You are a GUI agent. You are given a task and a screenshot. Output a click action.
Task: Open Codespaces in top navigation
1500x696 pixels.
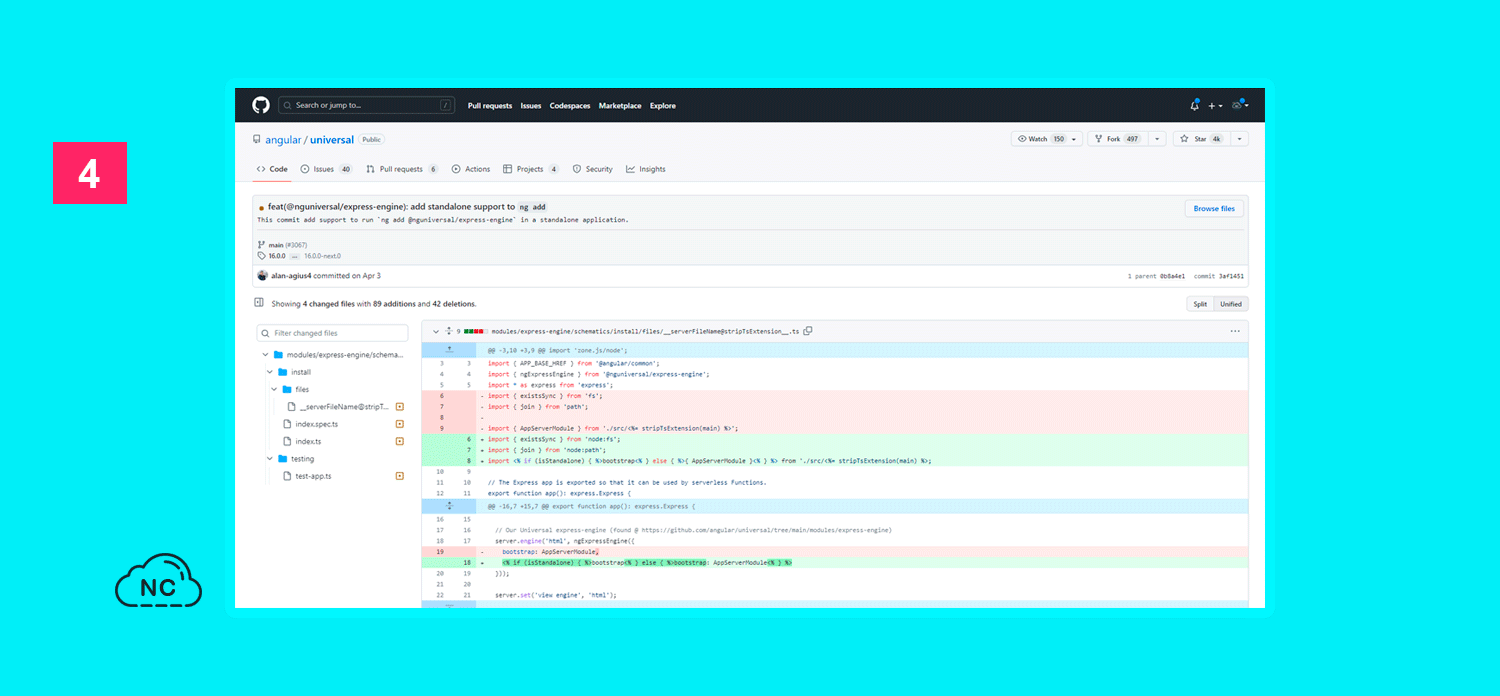570,105
